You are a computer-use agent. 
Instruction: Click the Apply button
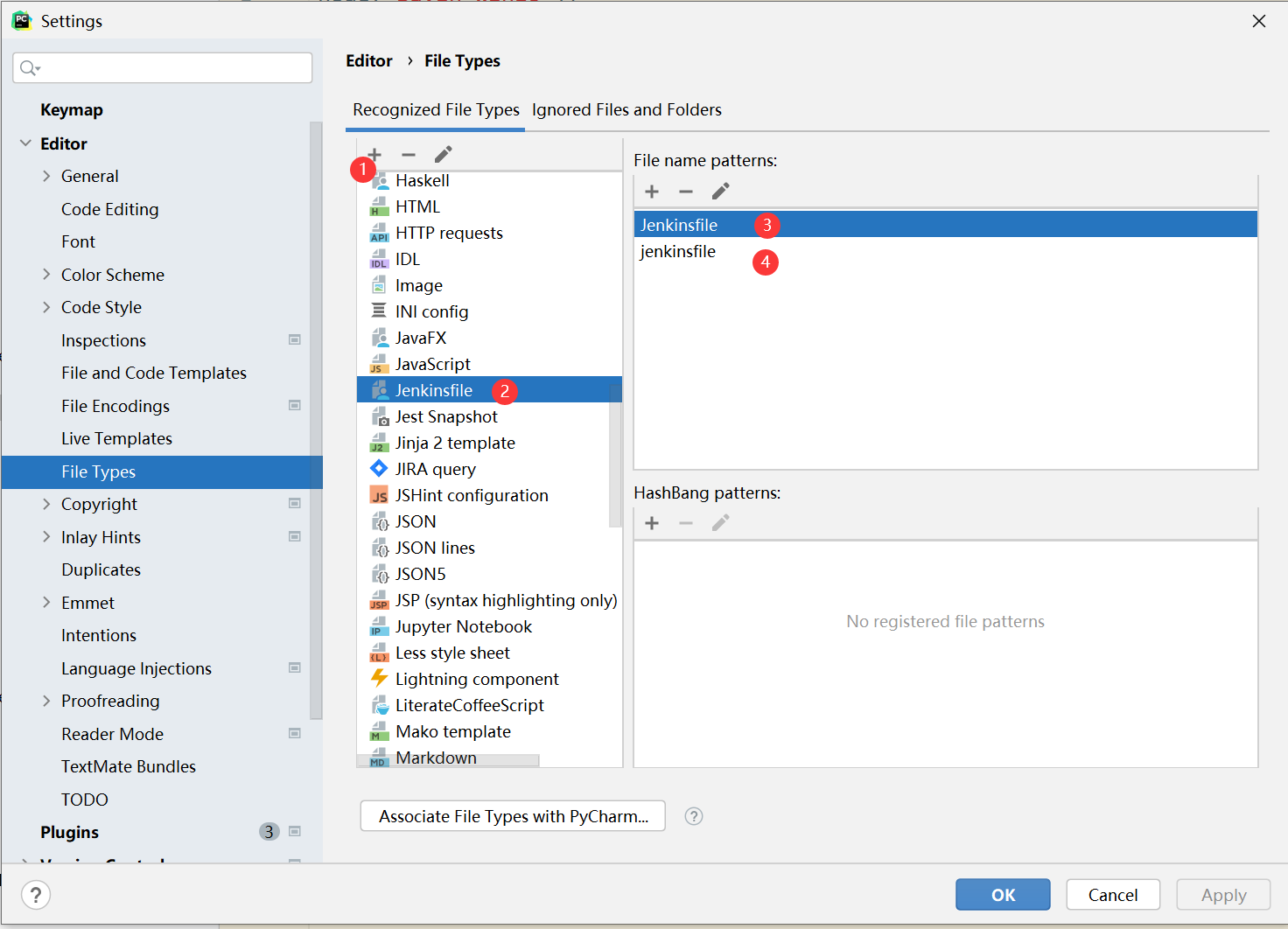[x=1223, y=895]
